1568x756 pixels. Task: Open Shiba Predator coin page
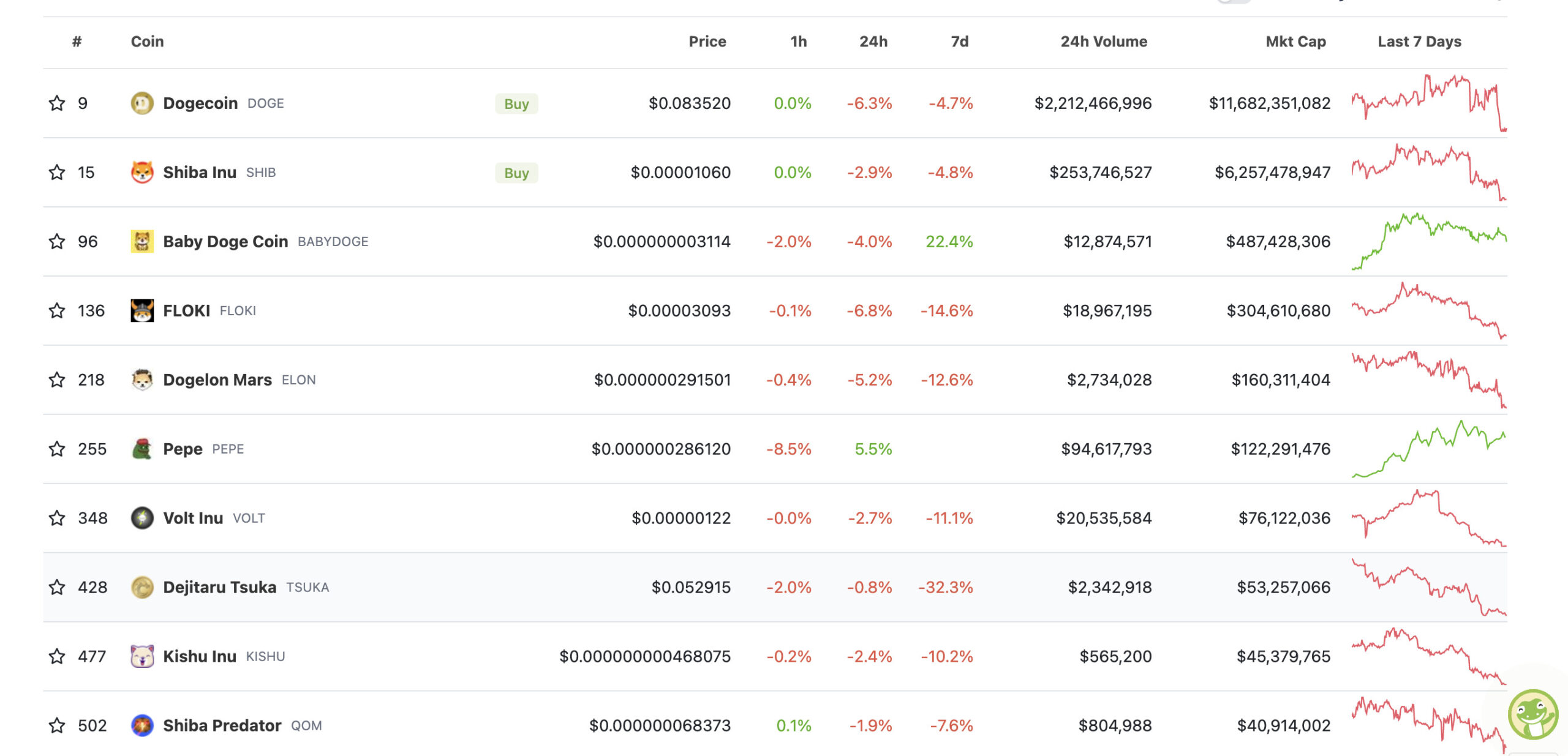point(222,725)
